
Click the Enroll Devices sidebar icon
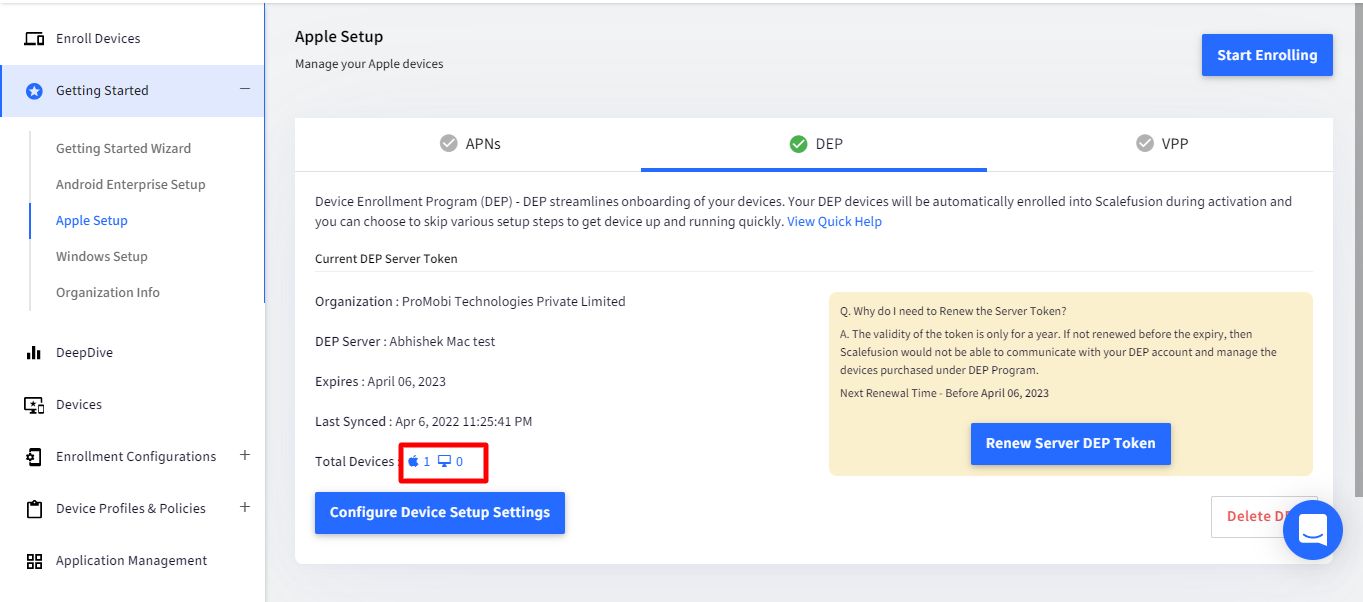pyautogui.click(x=34, y=39)
